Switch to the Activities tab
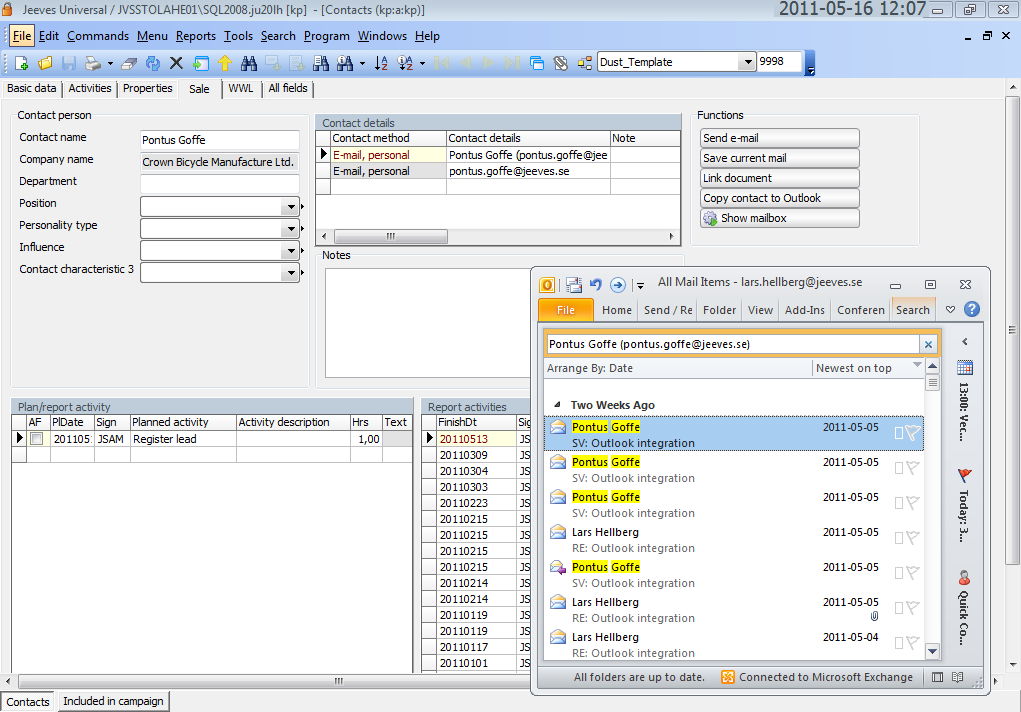Viewport: 1021px width, 712px height. tap(90, 89)
